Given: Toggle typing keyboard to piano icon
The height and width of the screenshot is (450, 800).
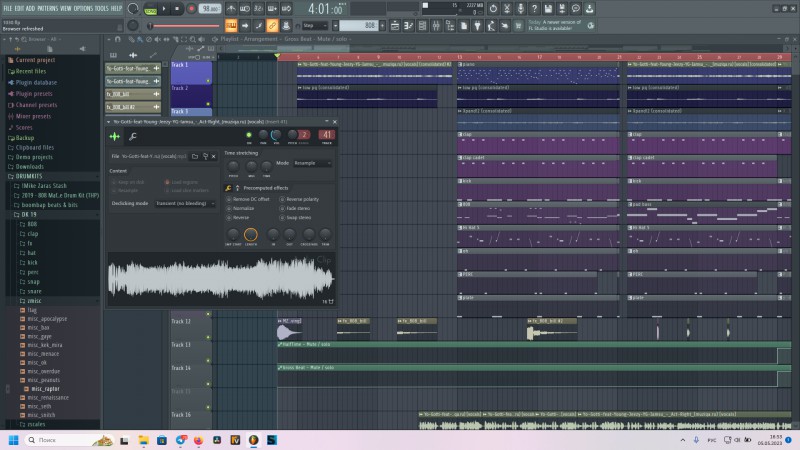Looking at the screenshot, I should pyautogui.click(x=231, y=26).
